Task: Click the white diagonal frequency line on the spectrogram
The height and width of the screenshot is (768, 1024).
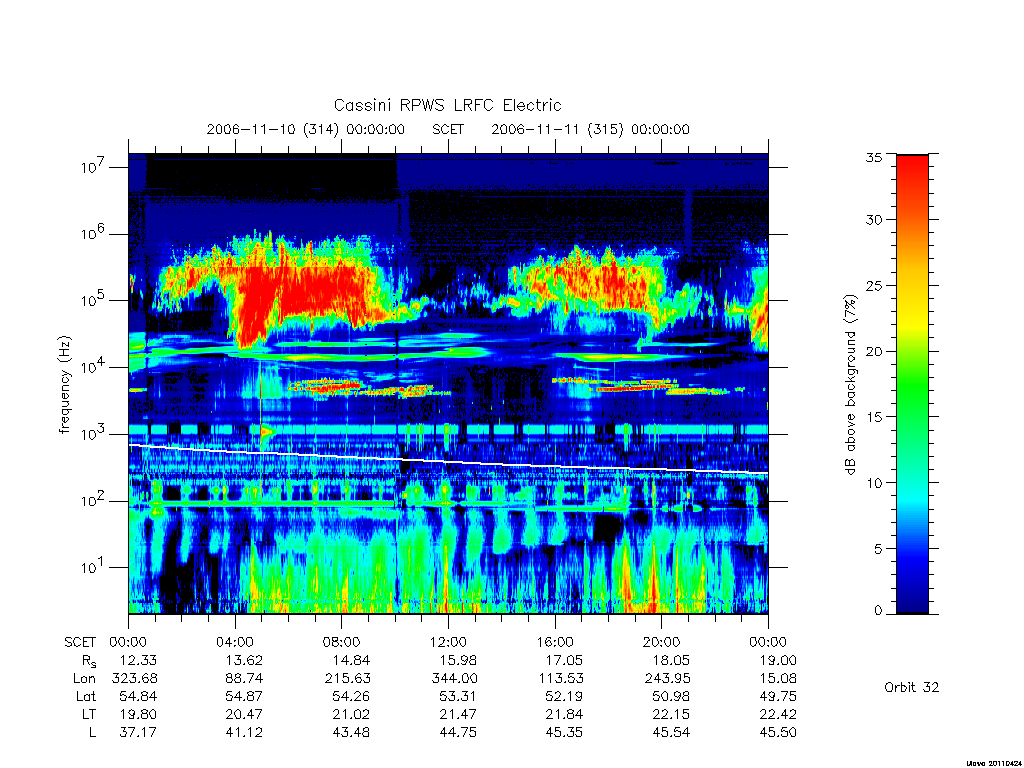Action: [x=448, y=460]
